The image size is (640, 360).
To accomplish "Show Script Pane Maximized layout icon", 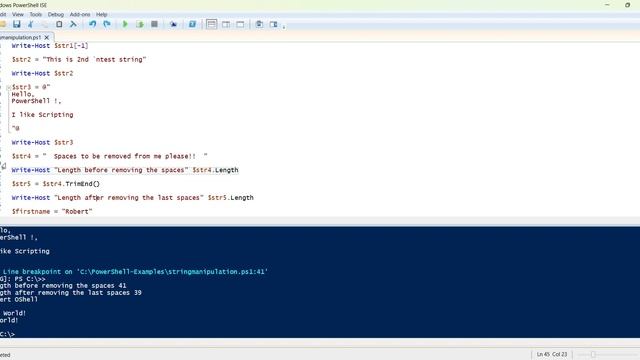I will (x=240, y=24).
